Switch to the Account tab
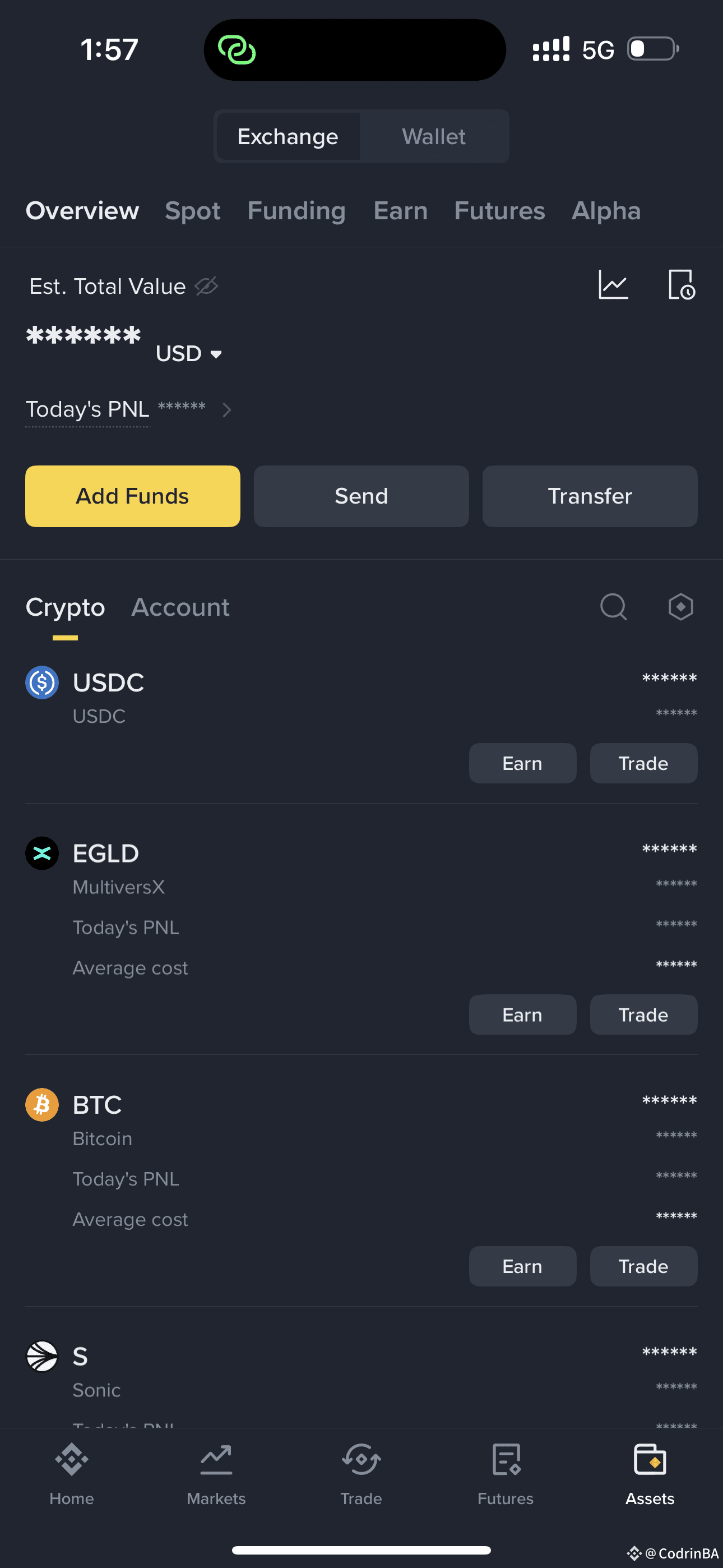Image resolution: width=723 pixels, height=1568 pixels. point(180,607)
